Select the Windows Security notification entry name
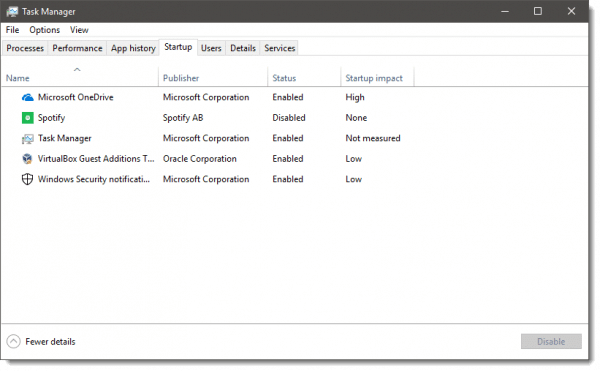Screen dimensions: 600x371 [x=94, y=179]
